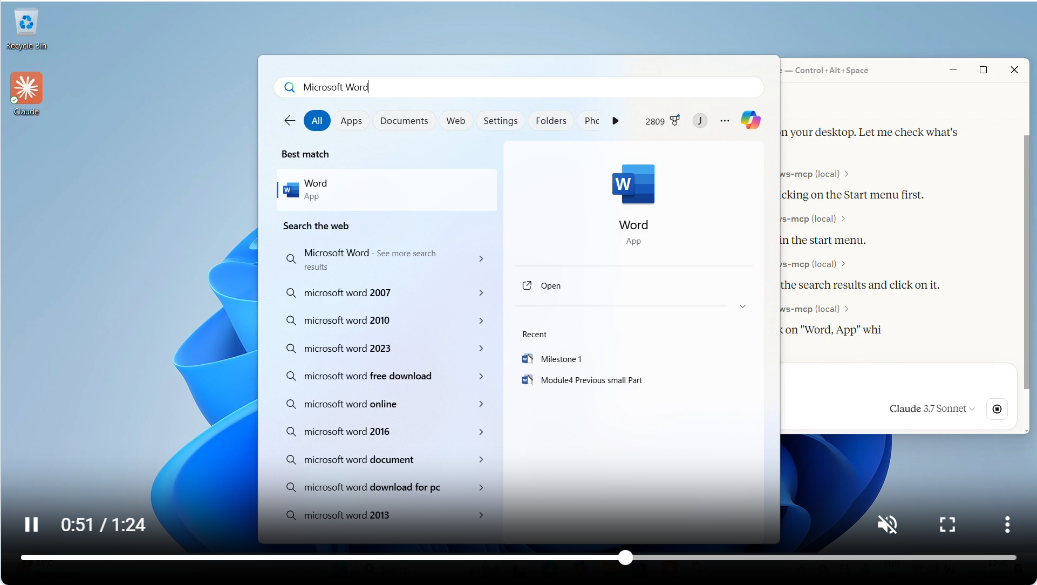Select microsoft word 2013 suggestion

point(387,515)
